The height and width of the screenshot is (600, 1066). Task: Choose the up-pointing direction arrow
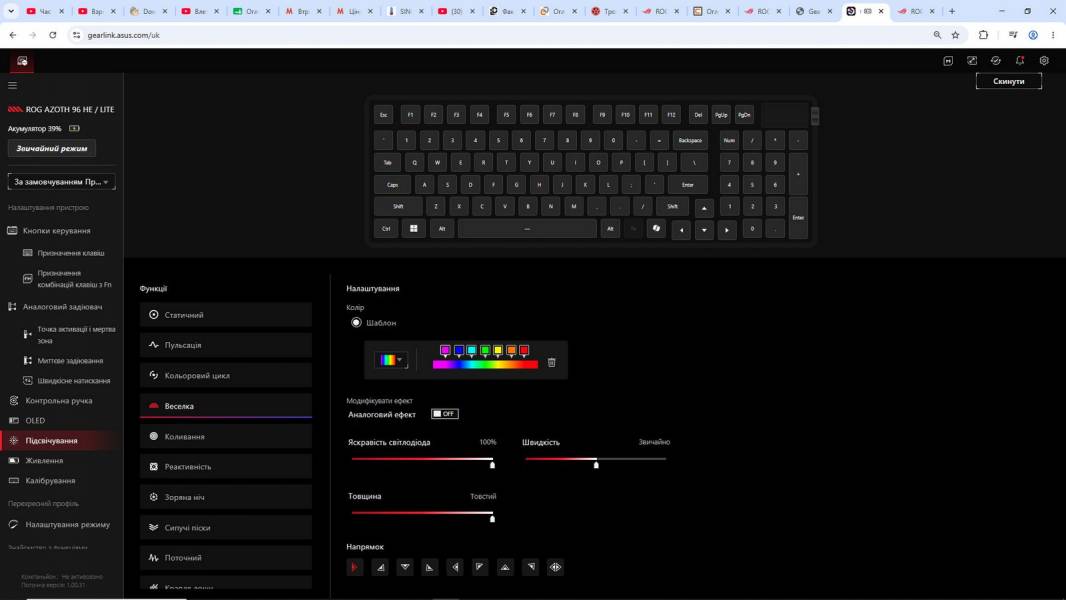tap(505, 567)
